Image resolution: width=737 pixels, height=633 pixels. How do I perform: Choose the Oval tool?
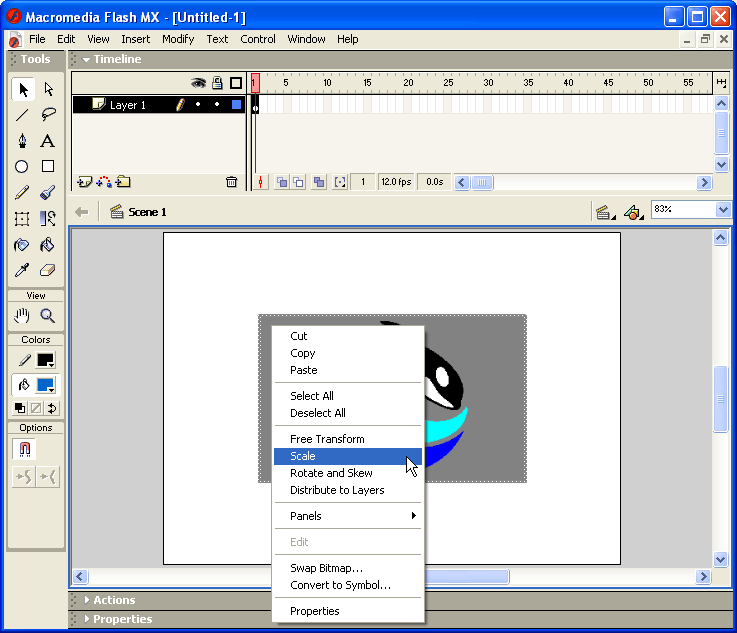[21, 167]
